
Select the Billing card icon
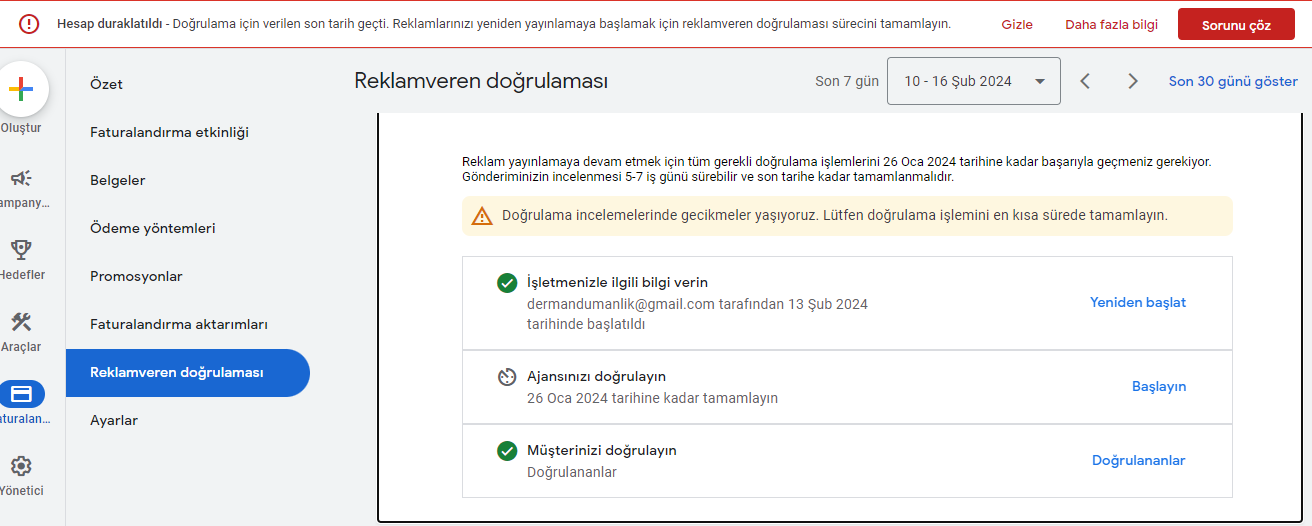click(21, 394)
